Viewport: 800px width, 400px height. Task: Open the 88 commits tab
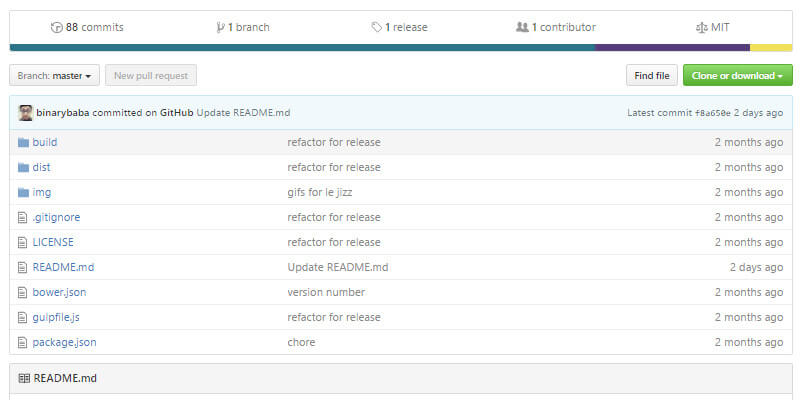coord(94,27)
